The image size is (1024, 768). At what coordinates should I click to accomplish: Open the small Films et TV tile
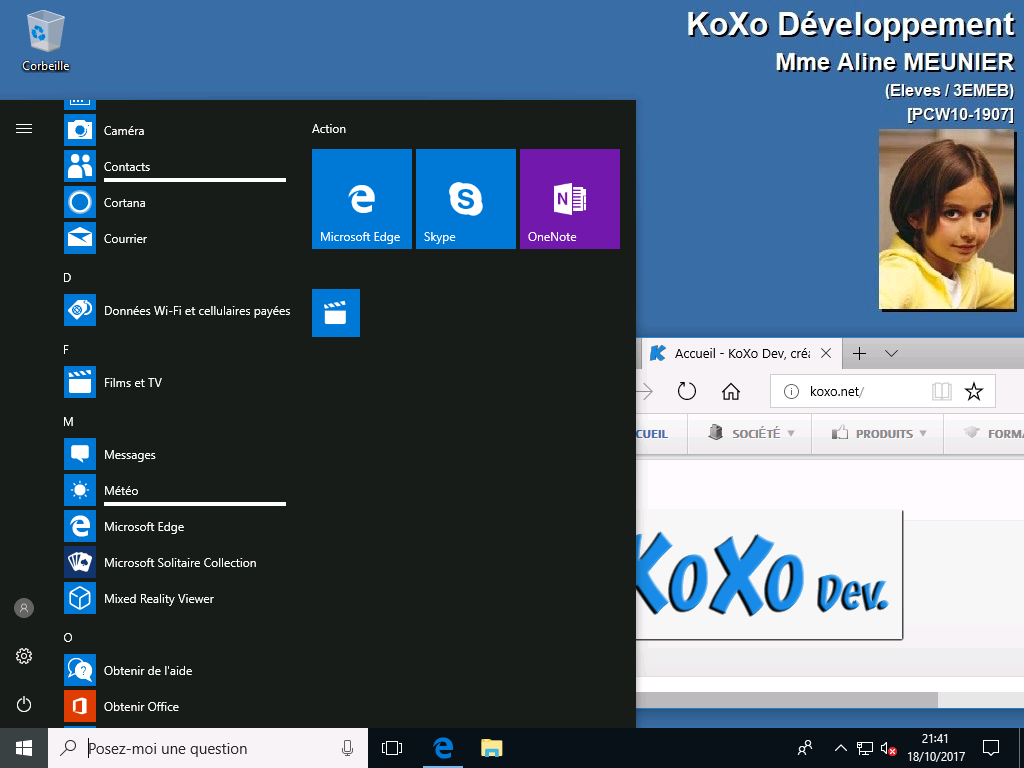[x=336, y=313]
